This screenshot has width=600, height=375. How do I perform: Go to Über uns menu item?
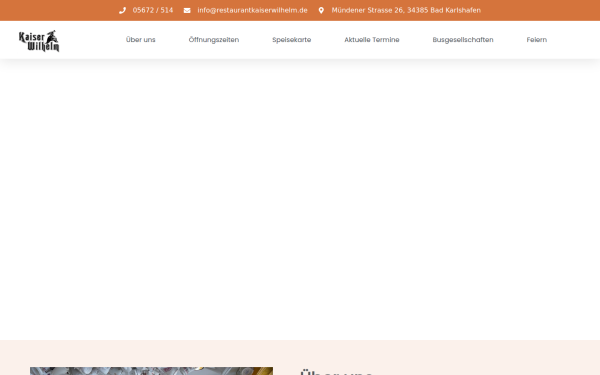click(140, 40)
